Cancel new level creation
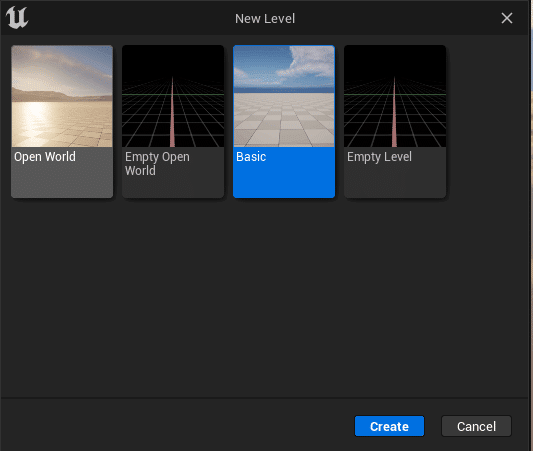This screenshot has height=451, width=533. click(x=476, y=426)
